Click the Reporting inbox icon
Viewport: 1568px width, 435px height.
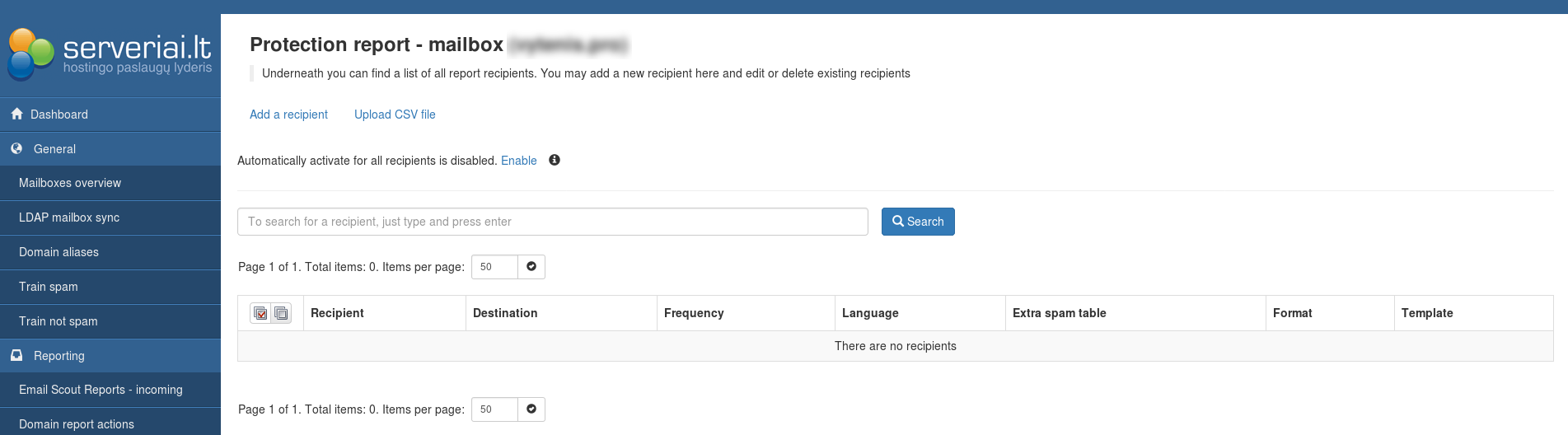[16, 356]
